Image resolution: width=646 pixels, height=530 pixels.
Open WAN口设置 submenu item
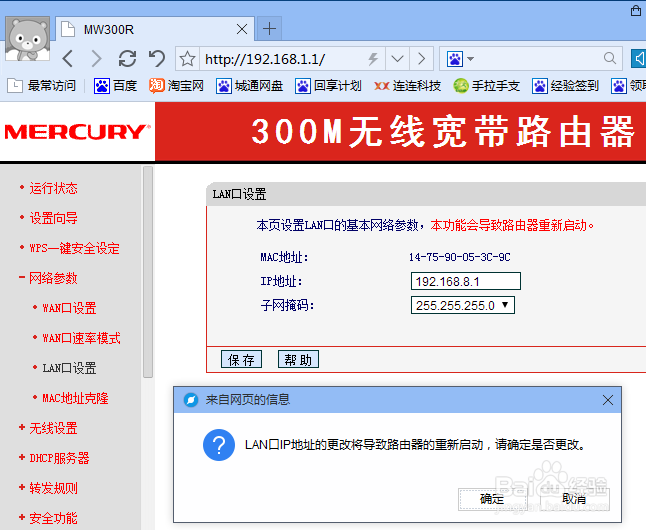(x=69, y=308)
